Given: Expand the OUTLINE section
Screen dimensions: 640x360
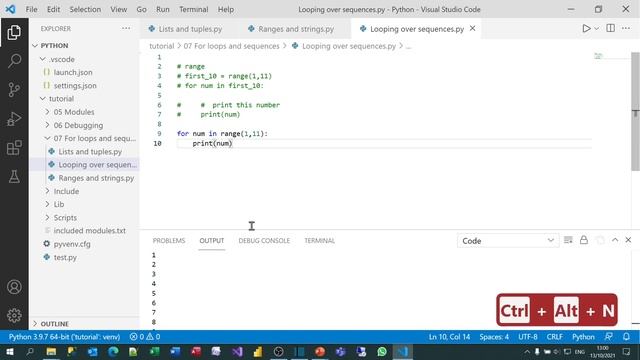Looking at the screenshot, I should tap(85, 324).
